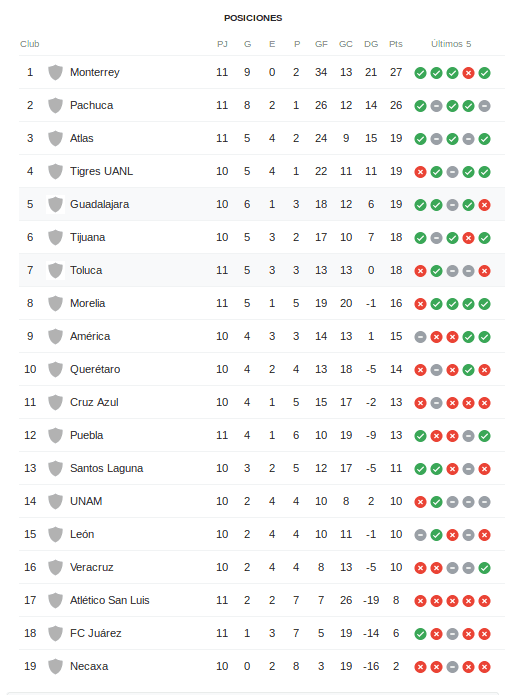Click Guadalajara's team crest icon
The height and width of the screenshot is (695, 505).
tap(55, 204)
